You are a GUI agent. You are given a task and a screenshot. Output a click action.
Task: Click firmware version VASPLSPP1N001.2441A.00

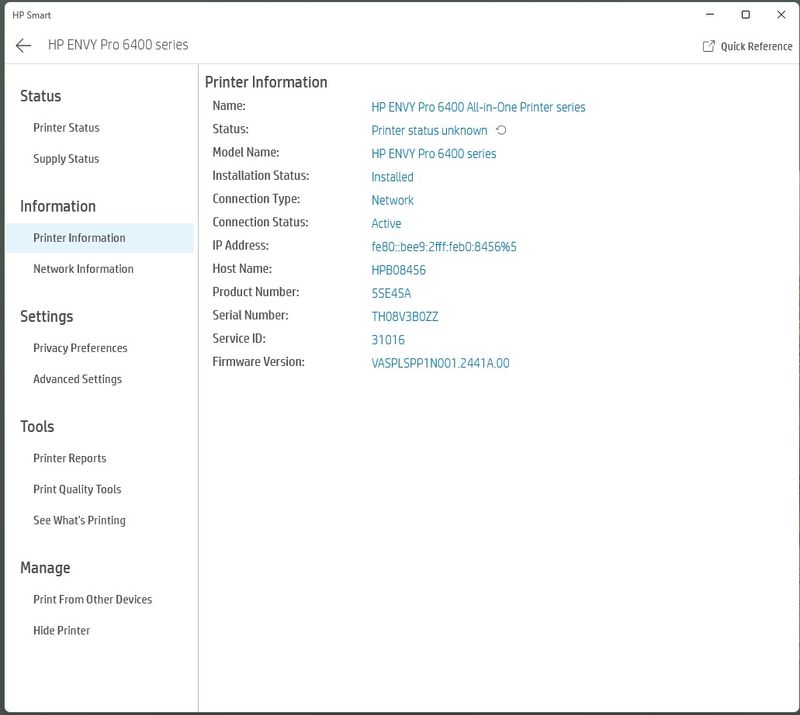(440, 363)
